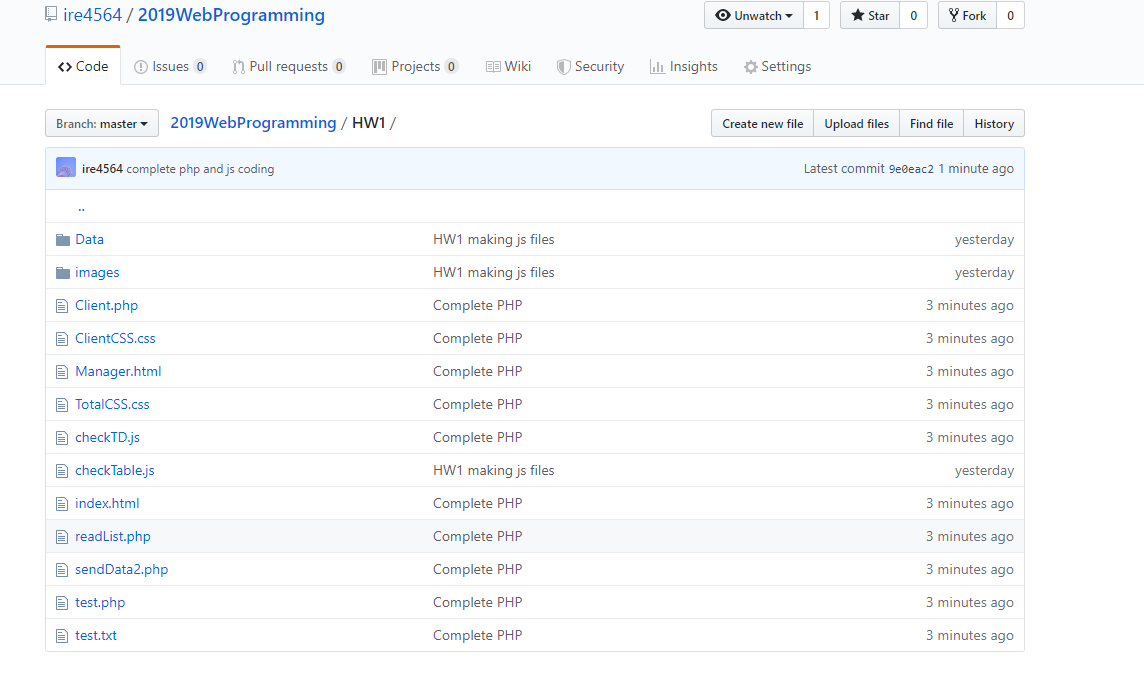Open the index.html file
This screenshot has width=1144, height=696.
[107, 503]
